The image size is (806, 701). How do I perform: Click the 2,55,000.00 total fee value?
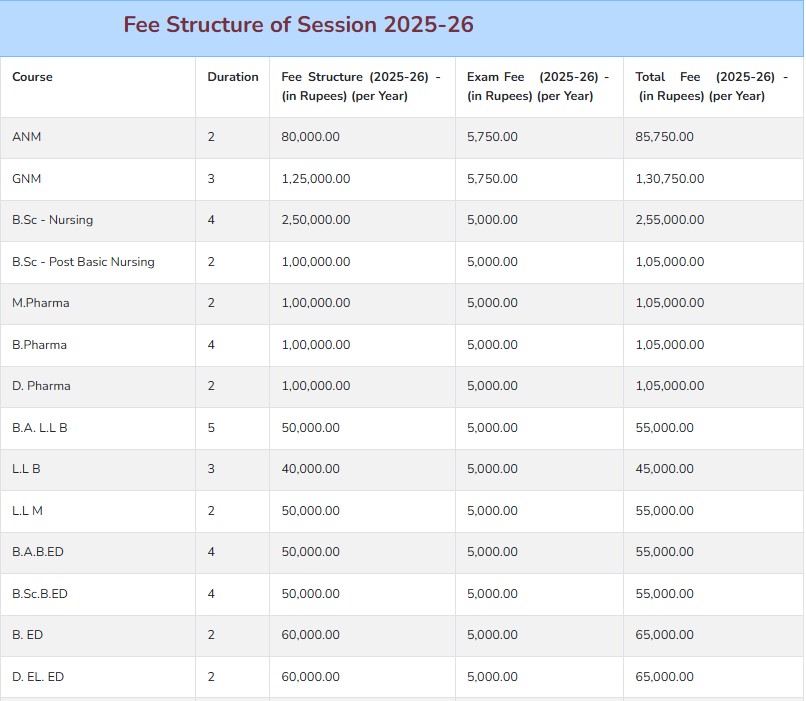pos(670,220)
